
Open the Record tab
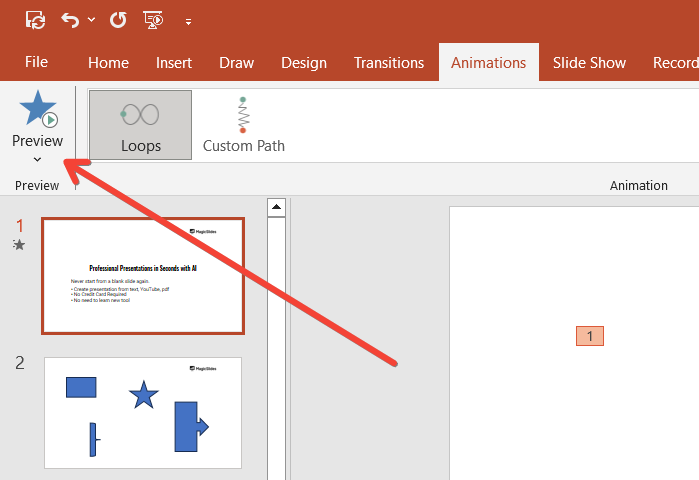coord(675,63)
